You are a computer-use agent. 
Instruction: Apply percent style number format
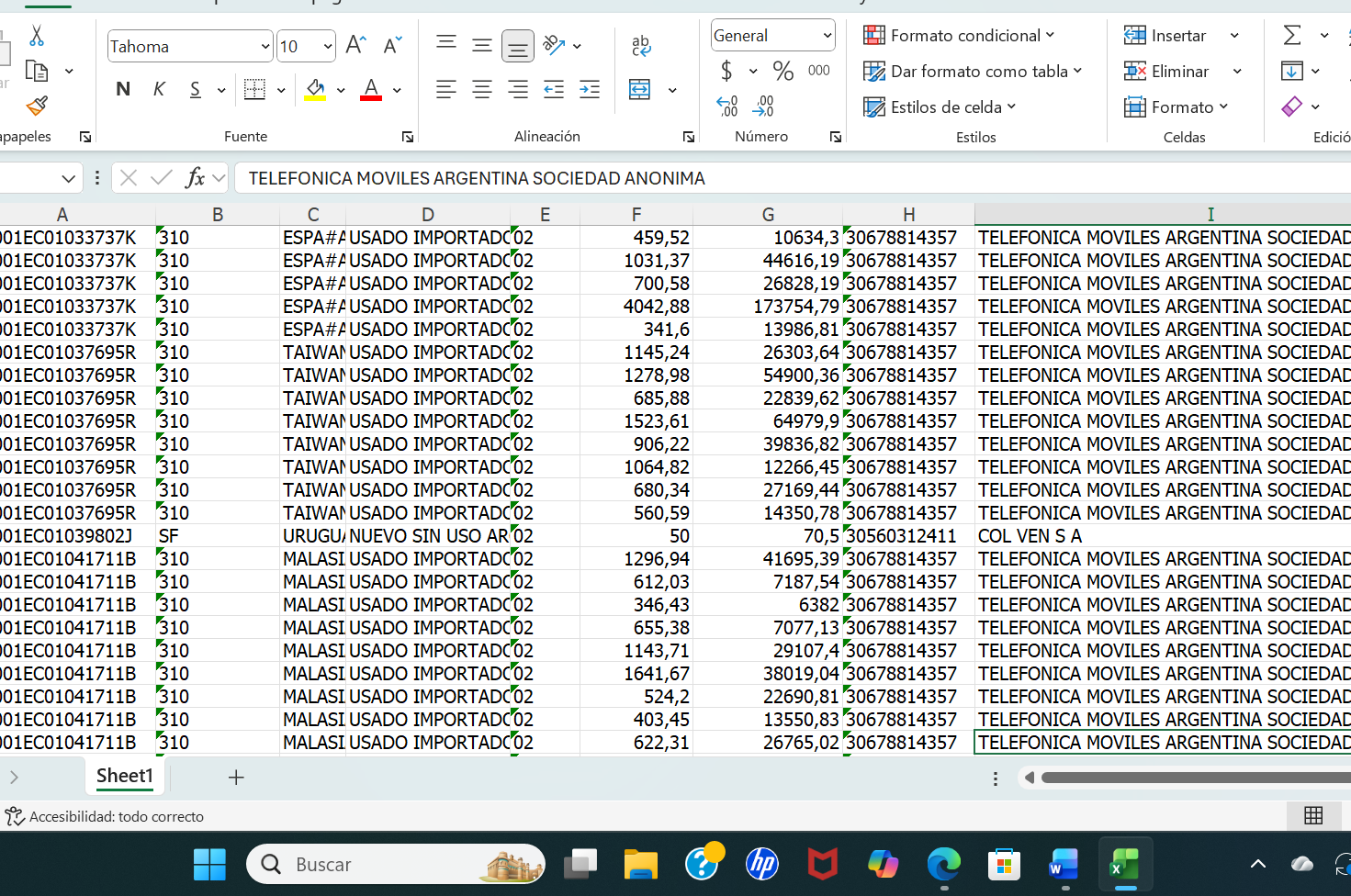pos(782,71)
